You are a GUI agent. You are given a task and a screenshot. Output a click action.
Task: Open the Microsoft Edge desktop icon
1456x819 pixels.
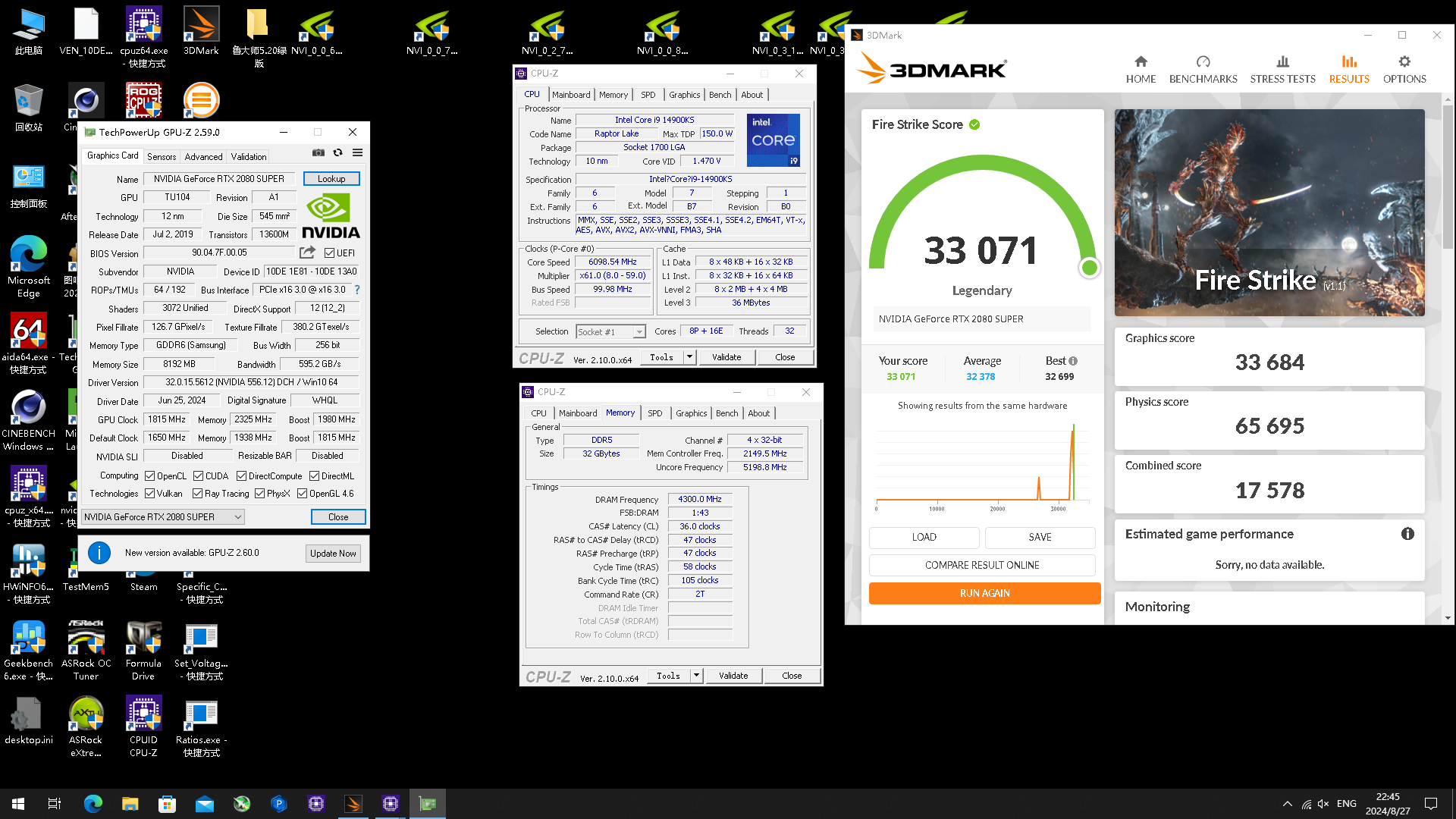(x=29, y=267)
